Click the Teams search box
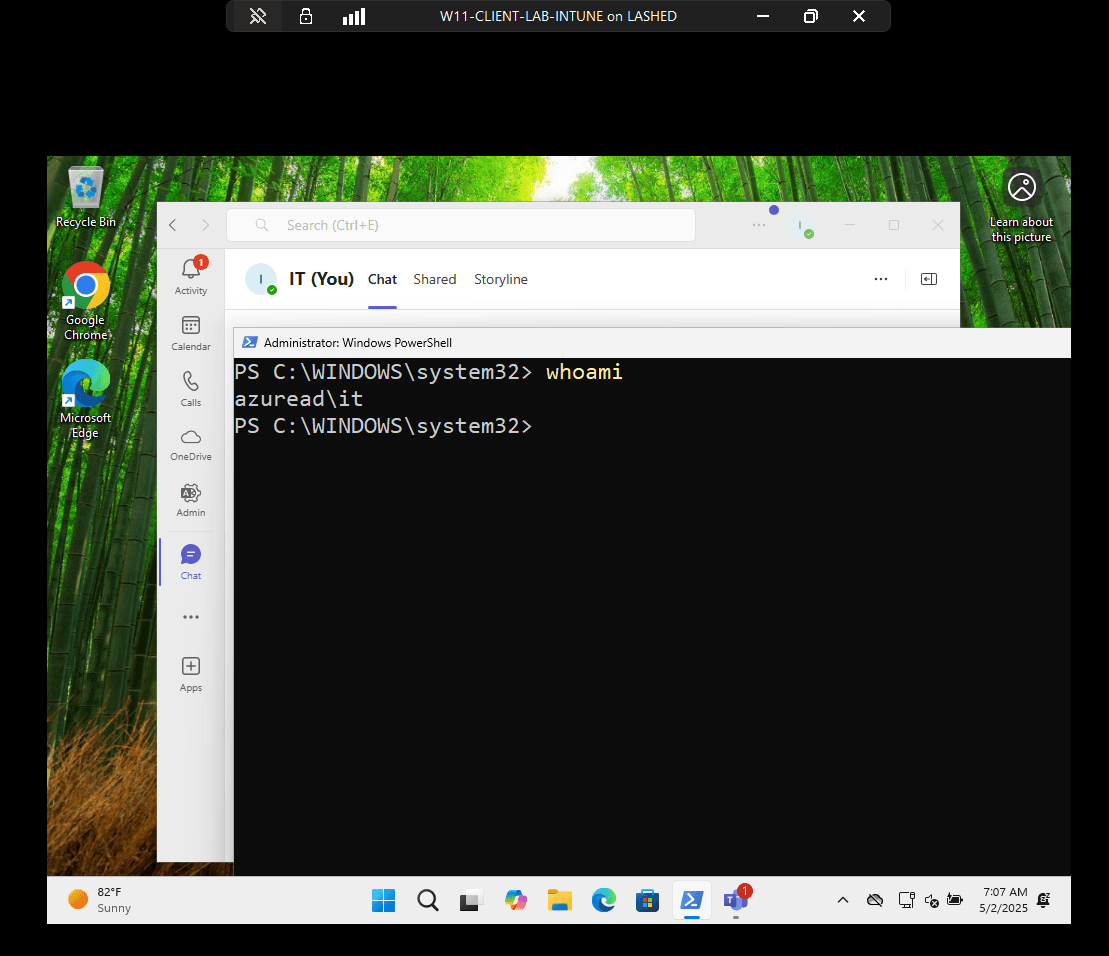The image size is (1109, 956). point(460,225)
